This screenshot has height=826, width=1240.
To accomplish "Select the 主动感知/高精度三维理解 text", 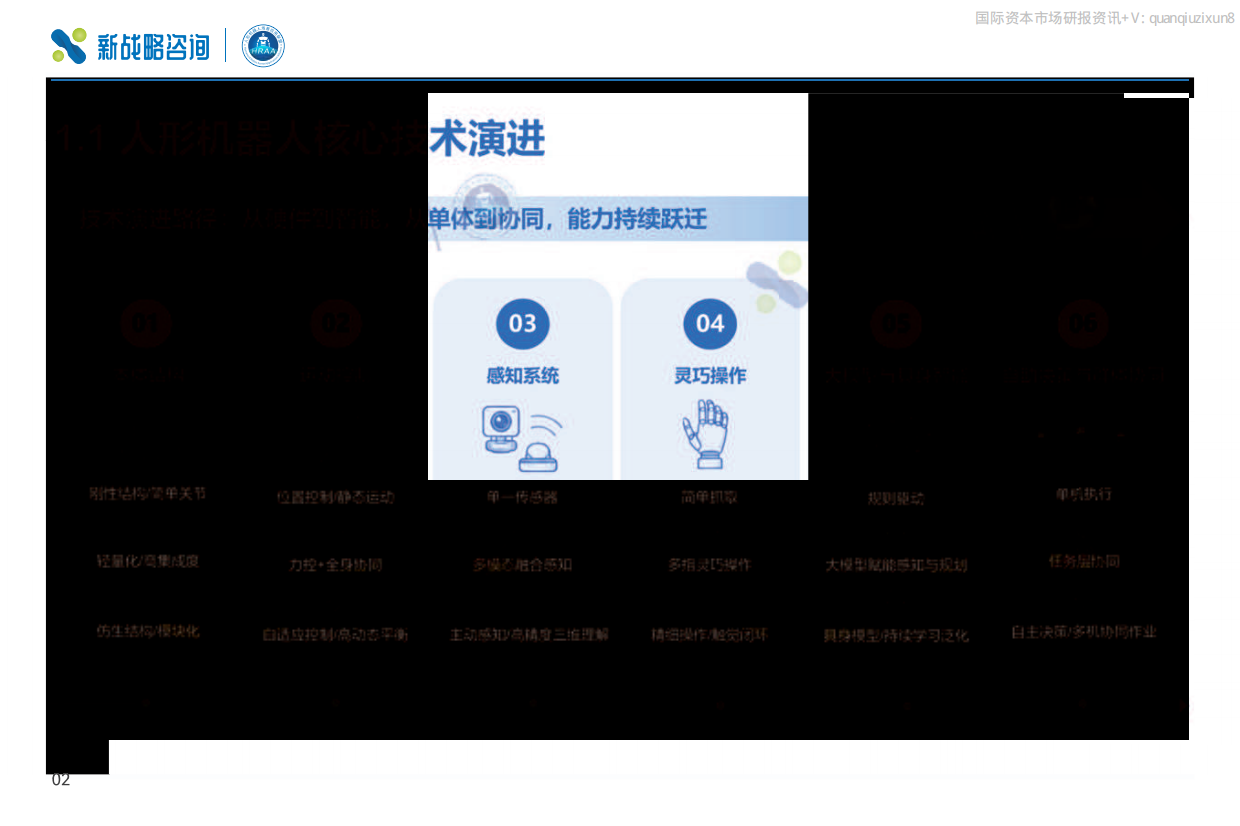I will pos(529,634).
